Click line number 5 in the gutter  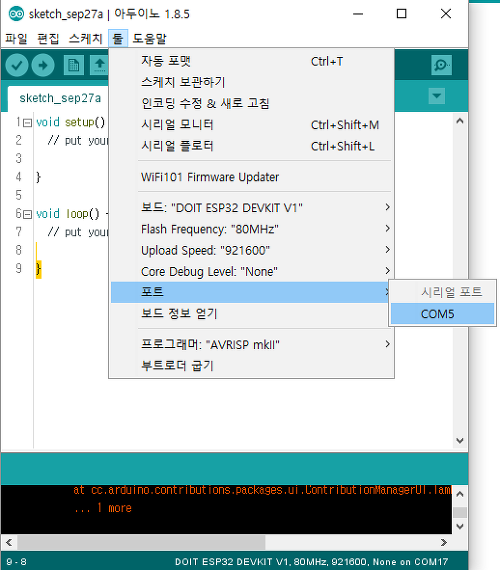pyautogui.click(x=19, y=195)
